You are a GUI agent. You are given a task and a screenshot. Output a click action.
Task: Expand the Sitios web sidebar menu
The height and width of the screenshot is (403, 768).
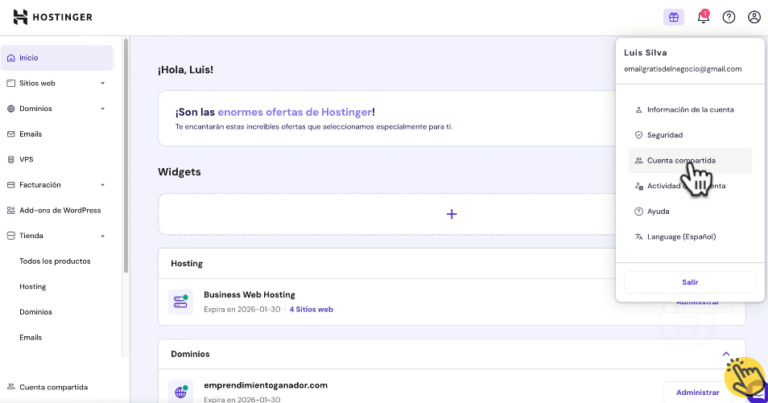click(102, 83)
